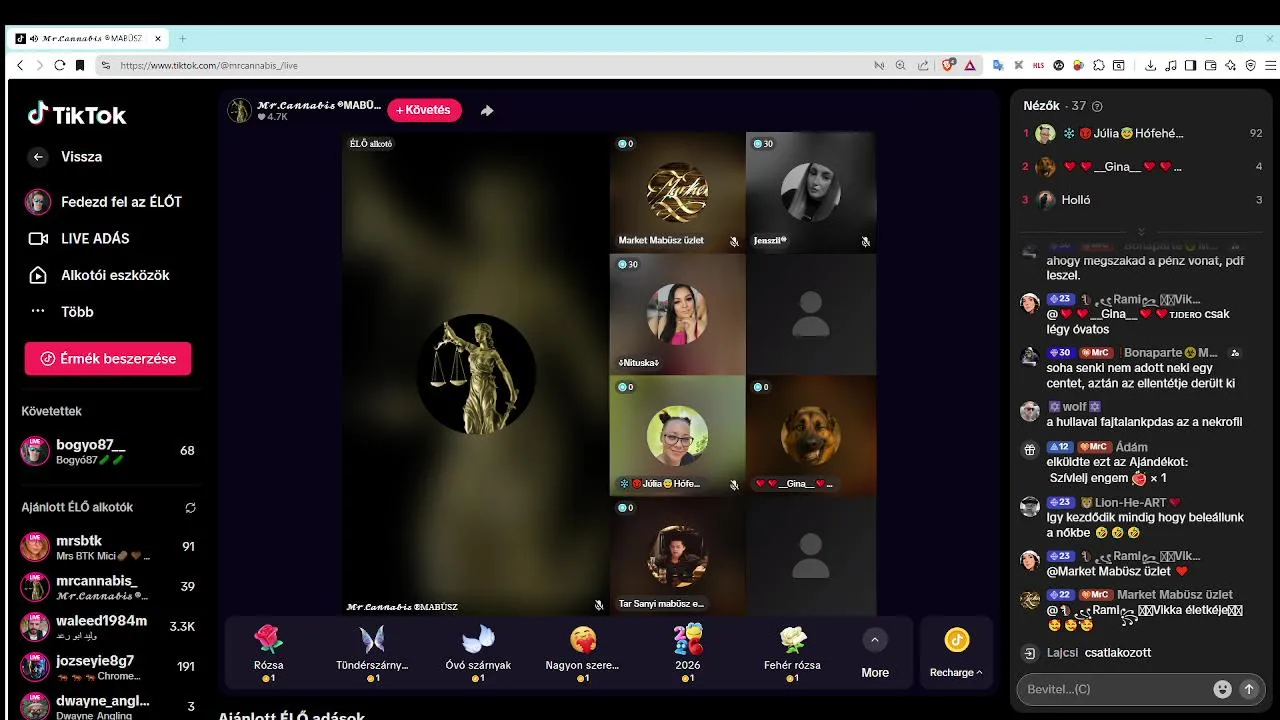
Task: Open wolf commenter's name in chat
Action: (1074, 407)
